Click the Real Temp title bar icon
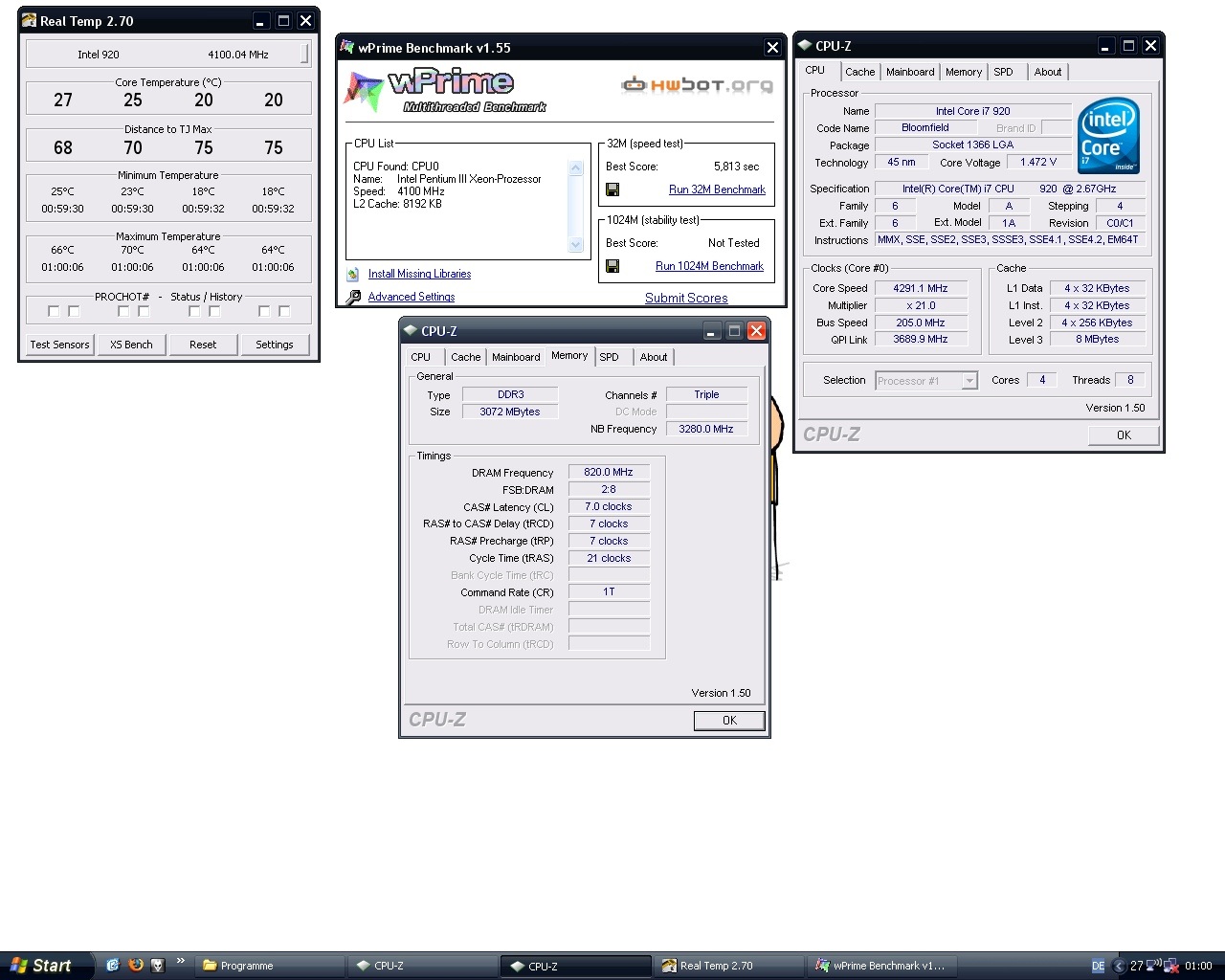The image size is (1225, 980). pos(29,20)
